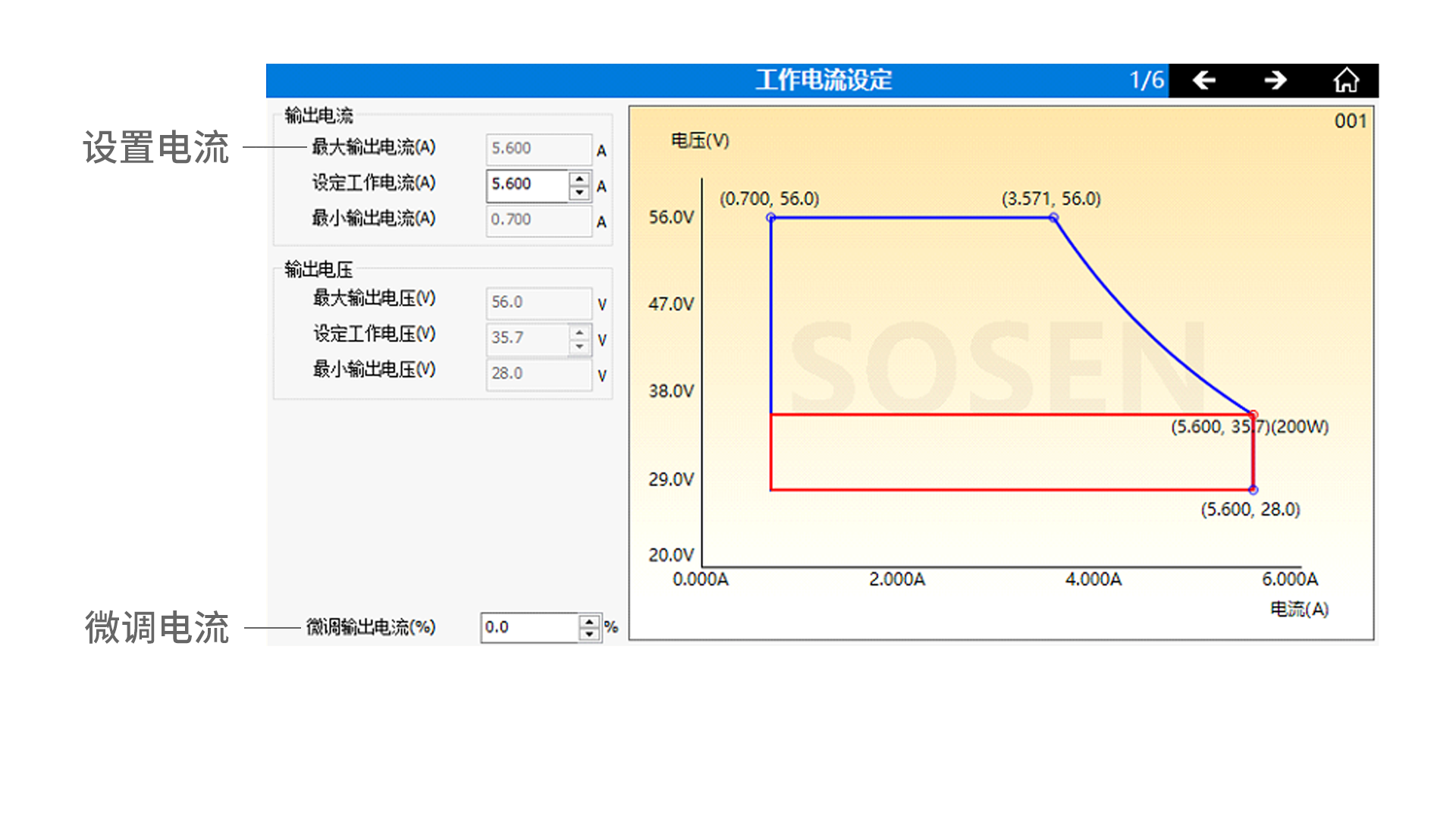
Task: Click the down arrow on 微调输出电流 spinner
Action: [x=589, y=634]
